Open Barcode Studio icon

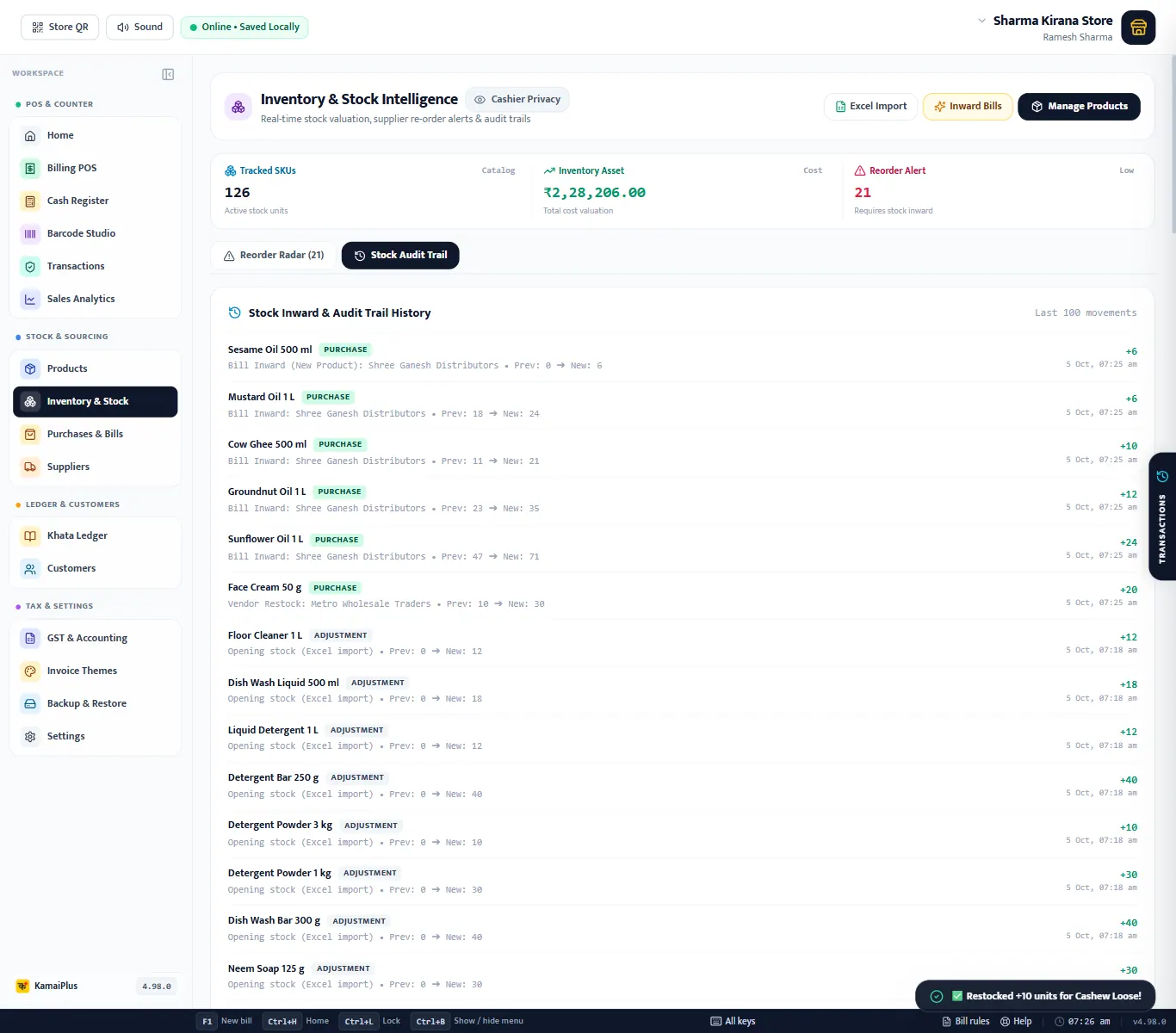[30, 233]
